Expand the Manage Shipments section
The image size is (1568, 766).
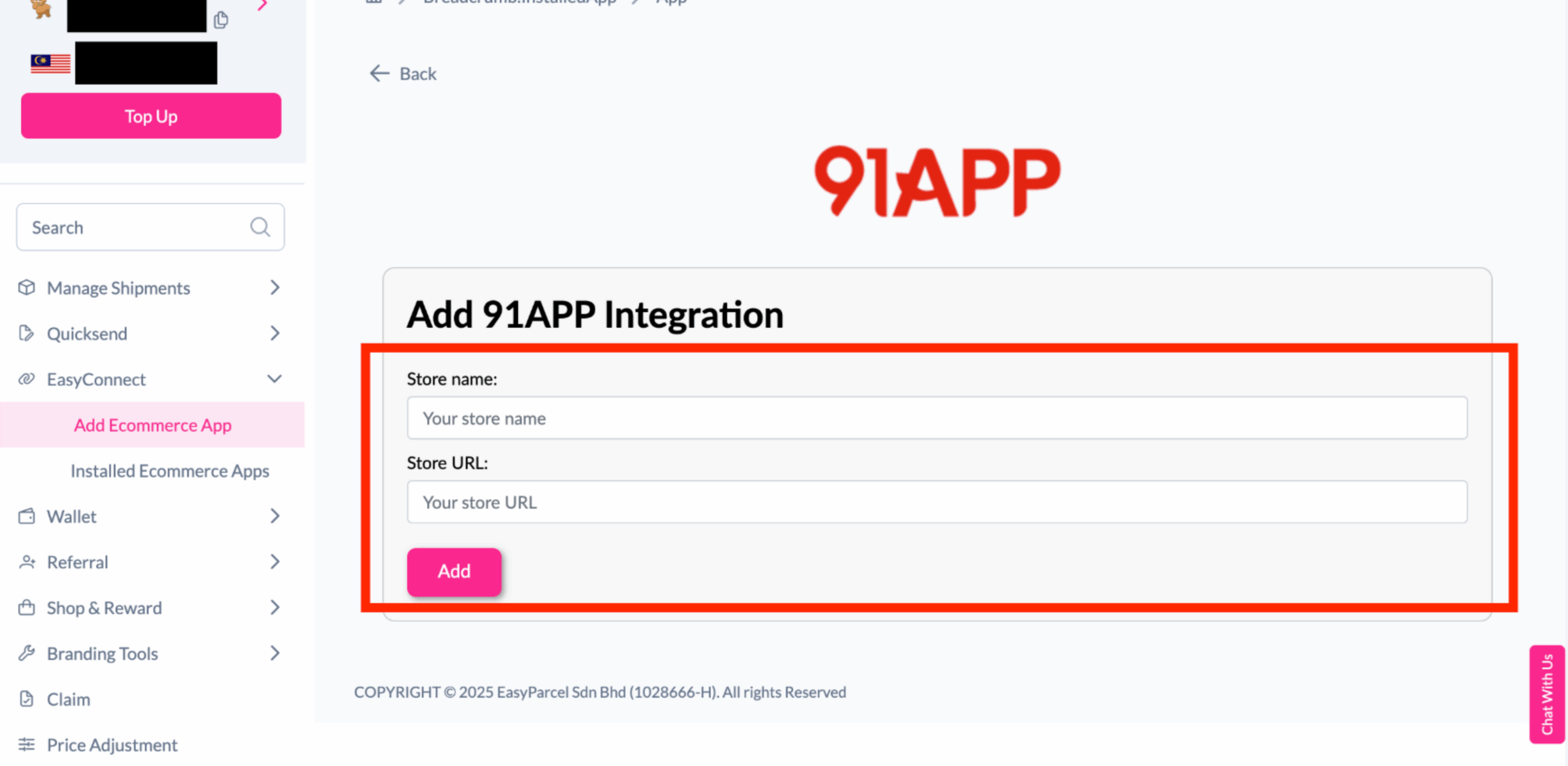point(274,287)
